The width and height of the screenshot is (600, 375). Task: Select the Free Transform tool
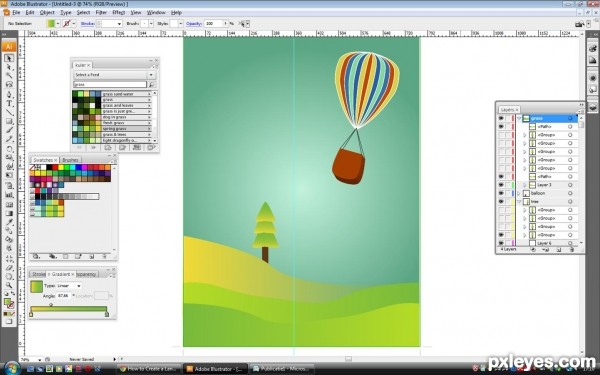pos(9,176)
